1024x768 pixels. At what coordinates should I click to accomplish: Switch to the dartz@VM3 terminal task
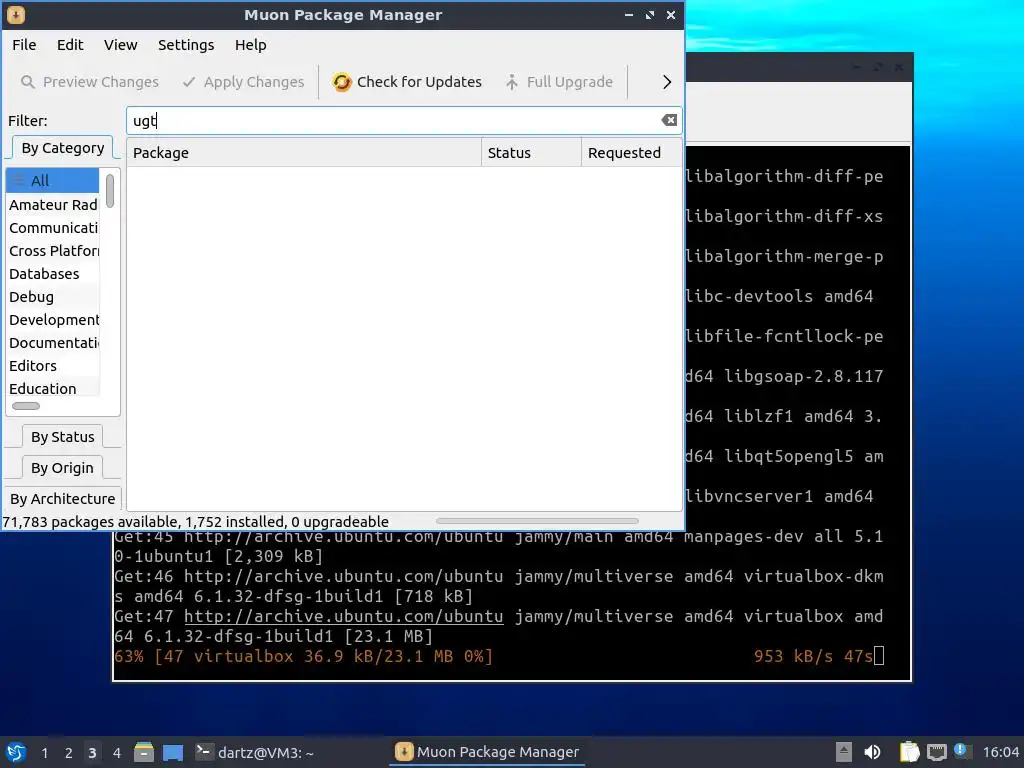coord(255,752)
